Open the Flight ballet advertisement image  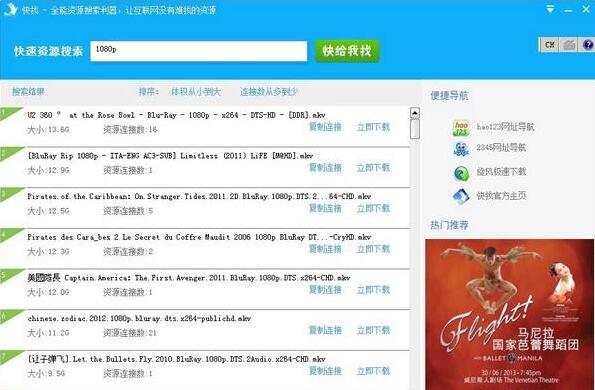tap(509, 314)
